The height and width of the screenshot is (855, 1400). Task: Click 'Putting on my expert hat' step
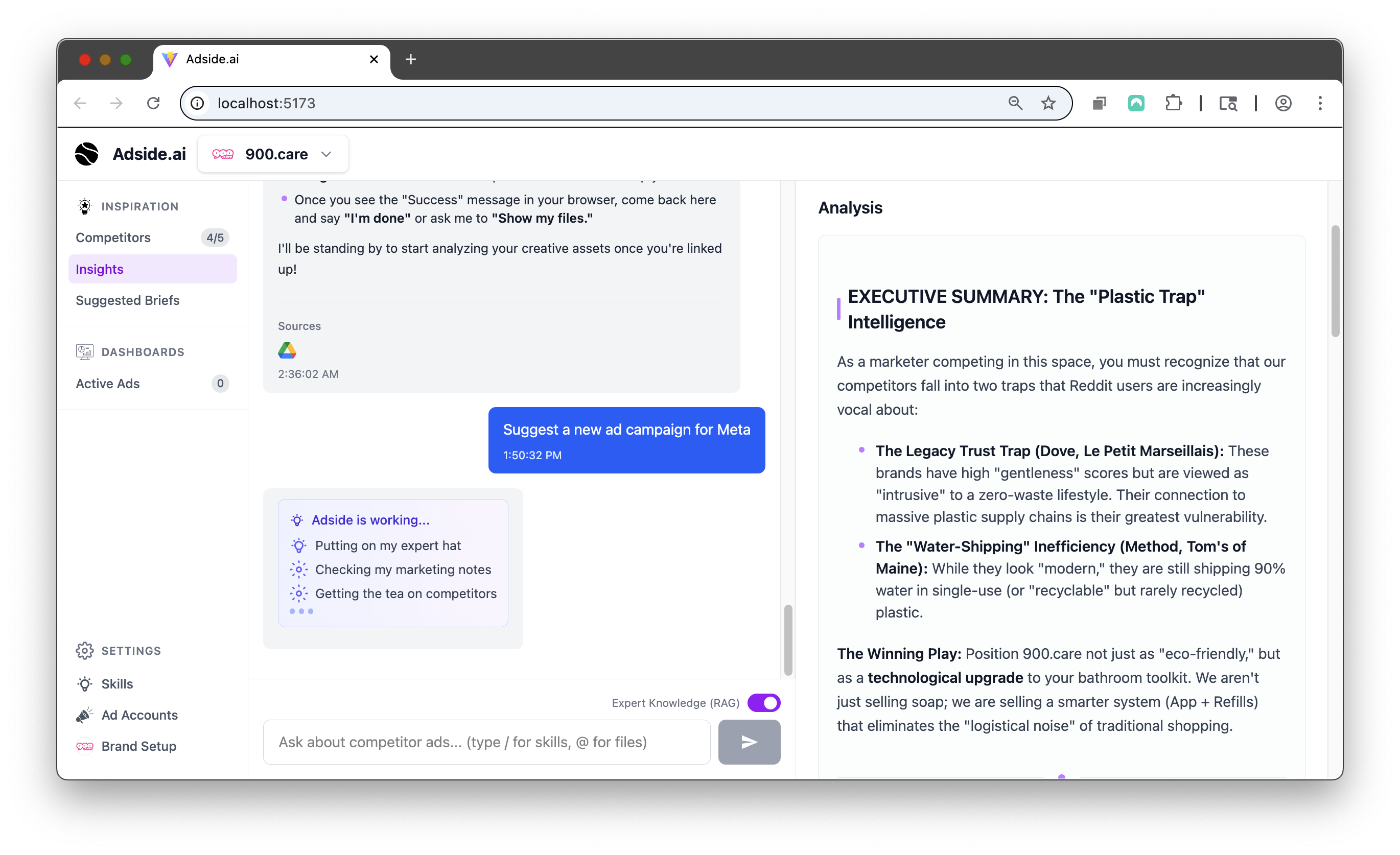(388, 545)
